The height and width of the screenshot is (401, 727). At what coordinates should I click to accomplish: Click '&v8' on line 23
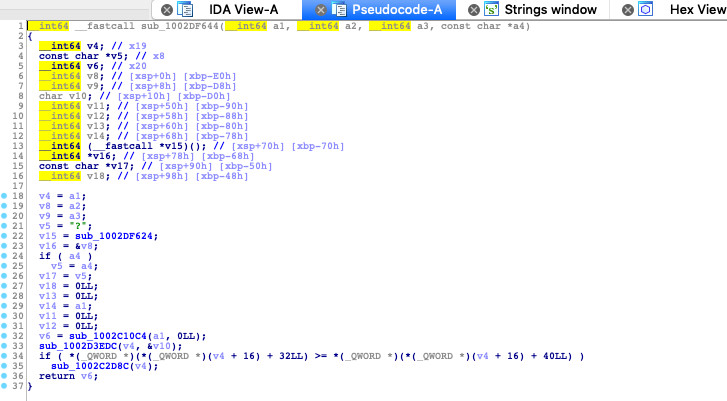pyautogui.click(x=83, y=246)
